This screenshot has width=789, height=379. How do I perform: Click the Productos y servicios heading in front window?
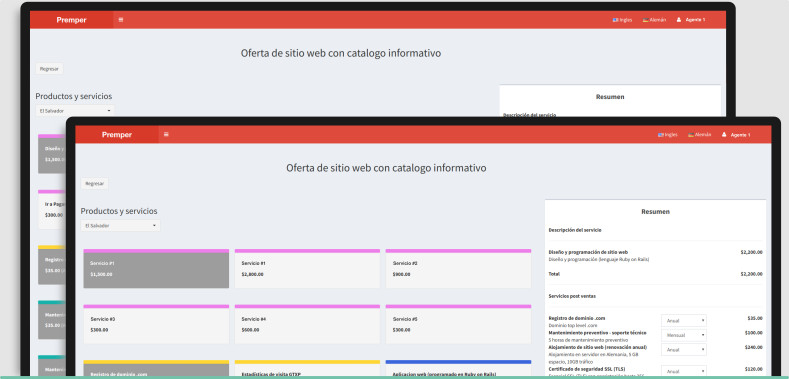tap(119, 211)
